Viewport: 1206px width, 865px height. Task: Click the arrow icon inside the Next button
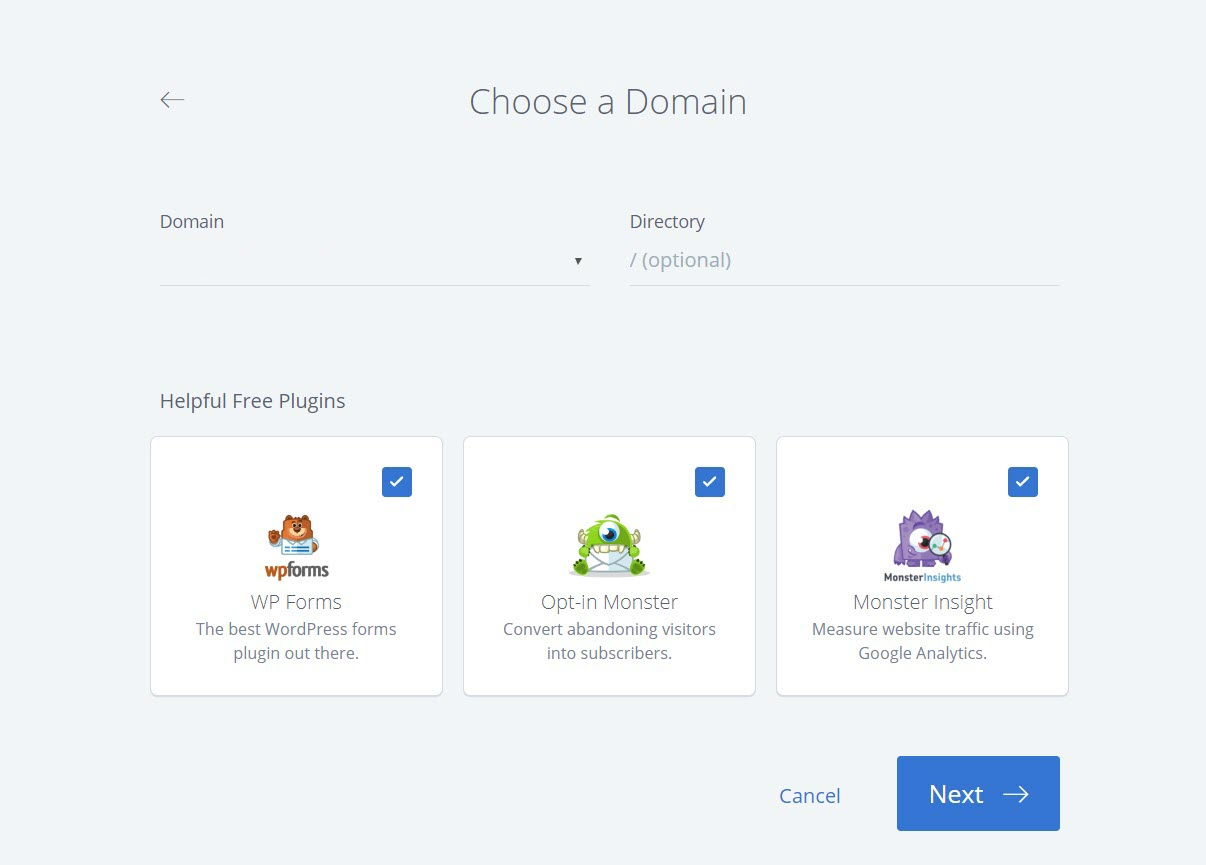(1017, 794)
